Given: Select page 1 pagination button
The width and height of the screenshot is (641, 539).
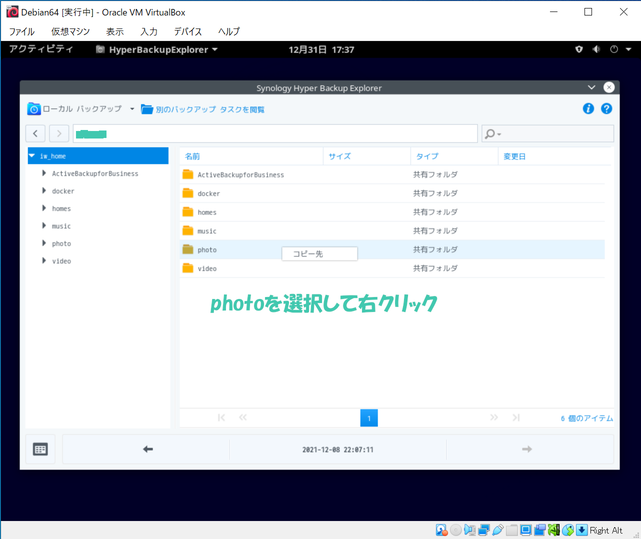Looking at the screenshot, I should [x=369, y=418].
